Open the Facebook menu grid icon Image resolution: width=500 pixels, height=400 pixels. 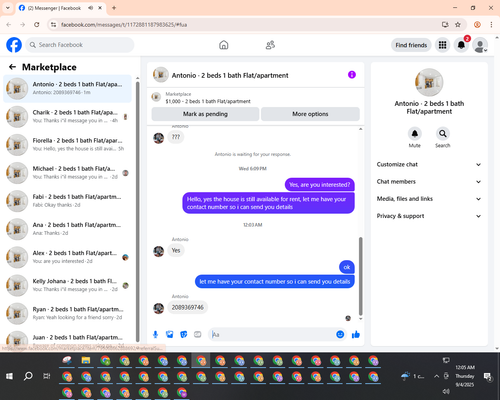coord(442,45)
